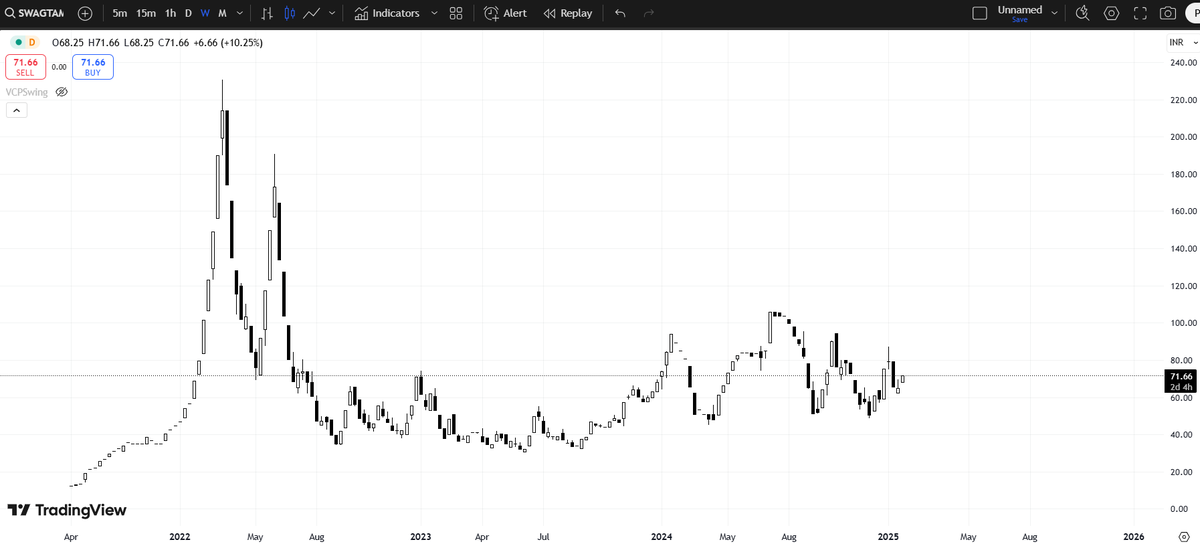Click the 2025 label on time axis
Screen dimensions: 1200x544
[x=888, y=537]
